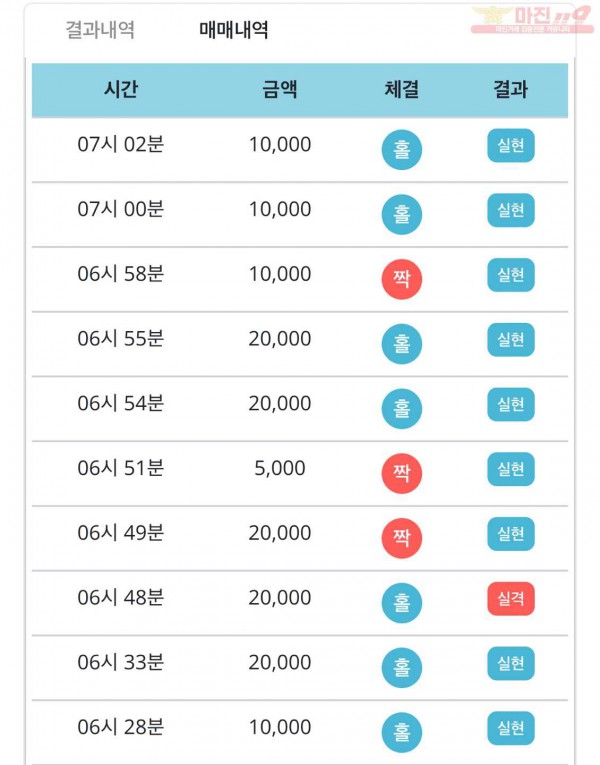Click the 홀 badge for 06시 33분
The image size is (600, 765).
click(401, 668)
